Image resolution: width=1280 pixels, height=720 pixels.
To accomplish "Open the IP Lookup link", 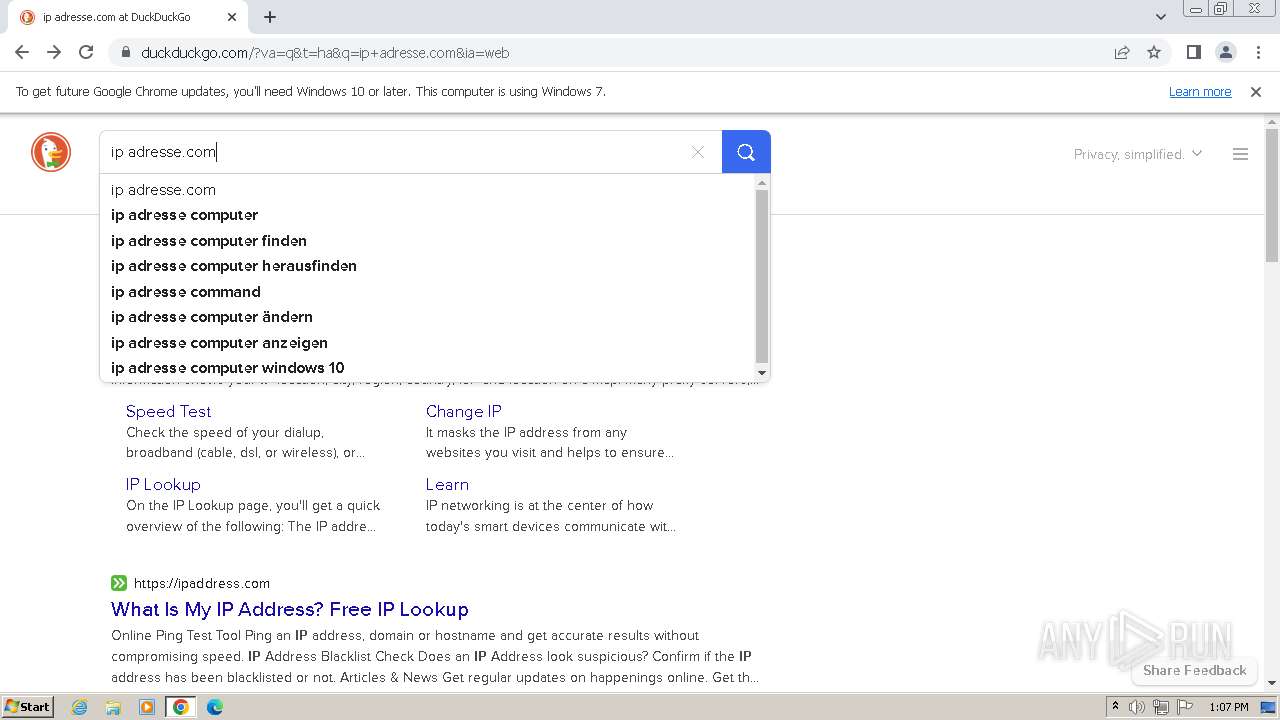I will (x=163, y=484).
